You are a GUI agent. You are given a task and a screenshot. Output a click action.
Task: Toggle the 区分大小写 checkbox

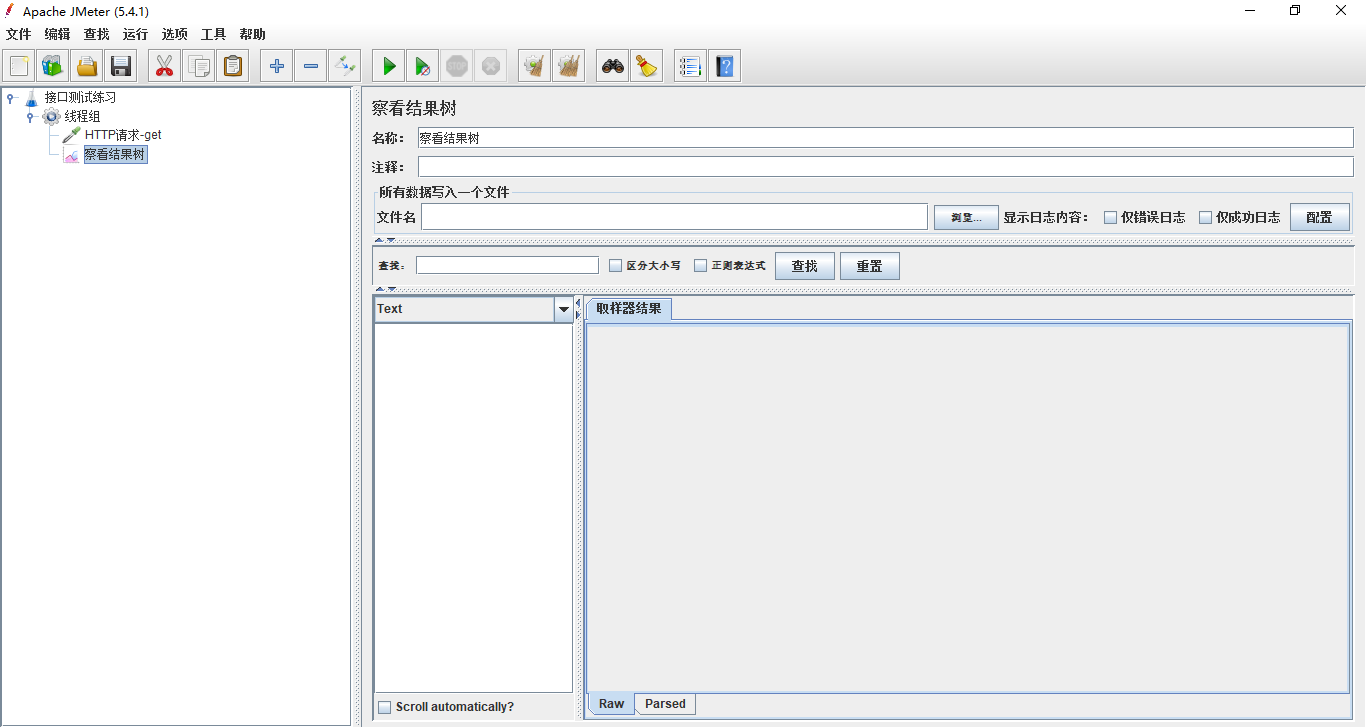616,265
